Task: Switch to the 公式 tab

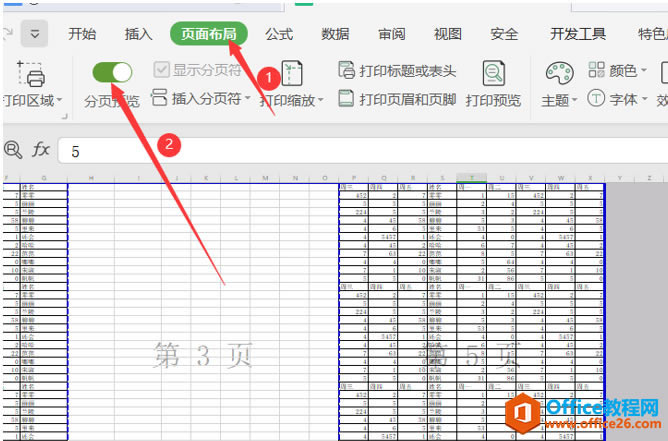Action: click(279, 34)
